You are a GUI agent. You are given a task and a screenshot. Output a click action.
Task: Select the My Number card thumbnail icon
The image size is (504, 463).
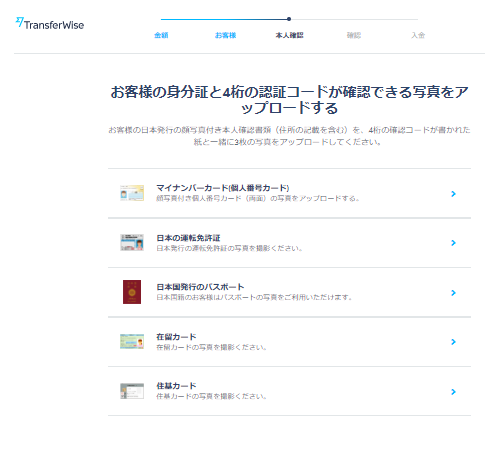click(x=132, y=193)
